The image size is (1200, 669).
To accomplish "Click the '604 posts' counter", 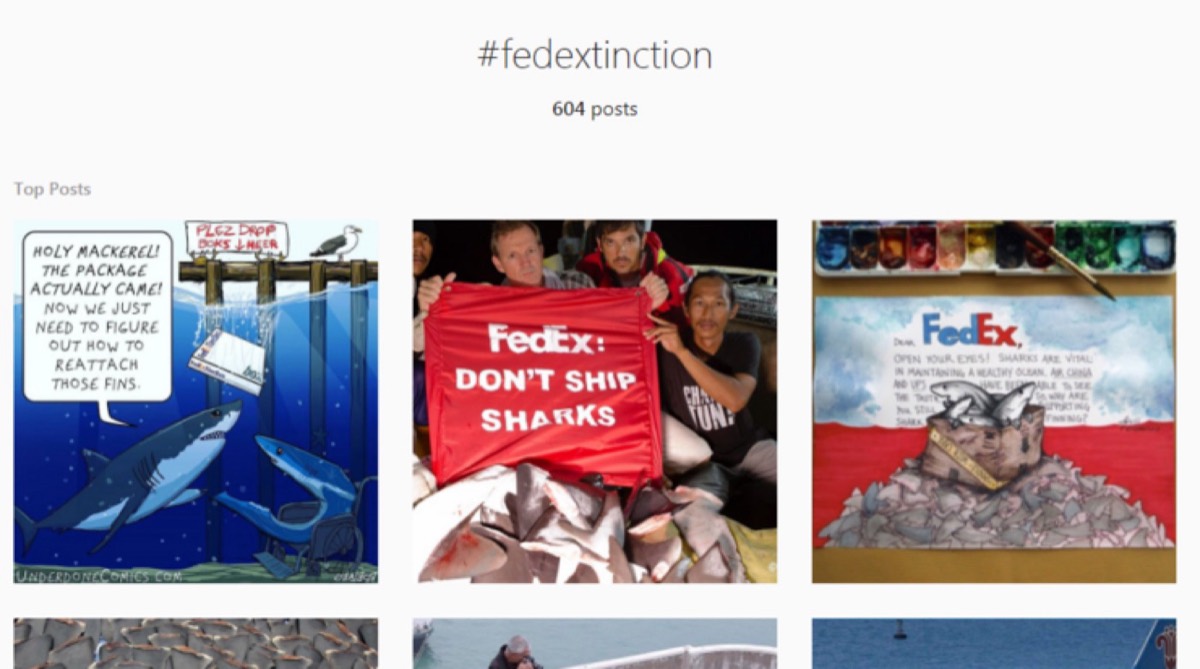I will pos(598,108).
